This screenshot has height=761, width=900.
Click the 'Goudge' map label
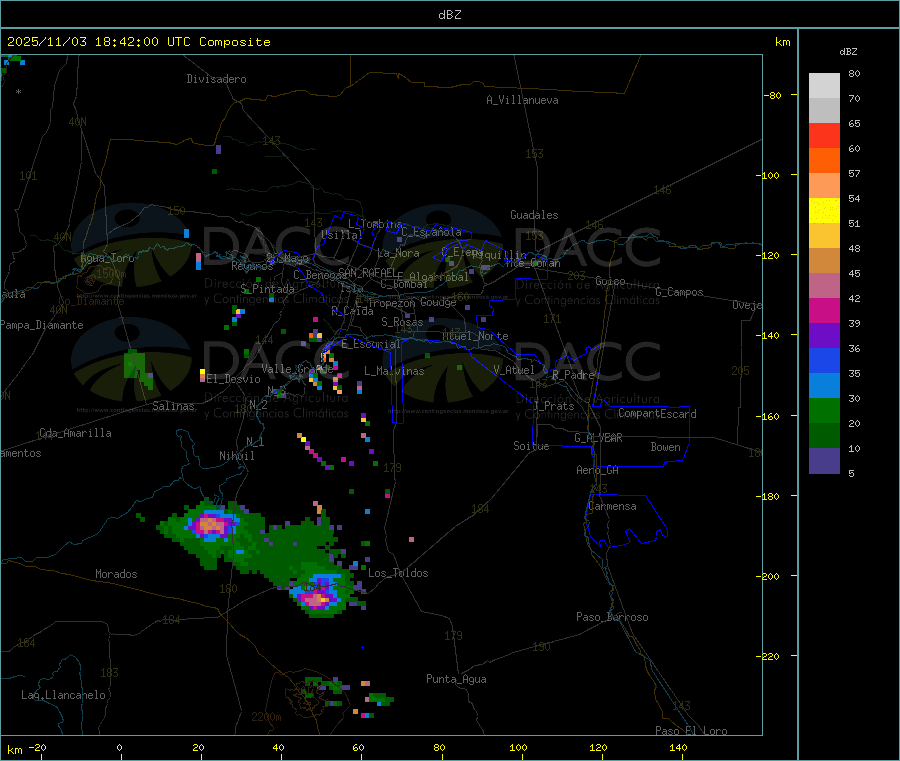(439, 302)
